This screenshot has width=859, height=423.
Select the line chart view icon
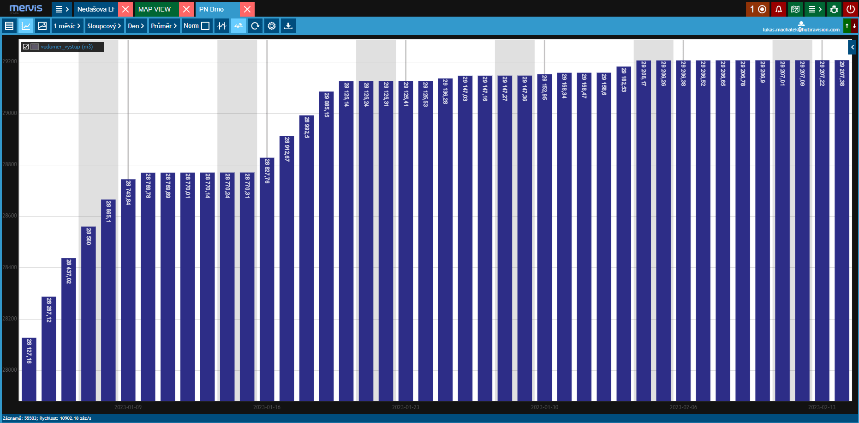coord(25,25)
